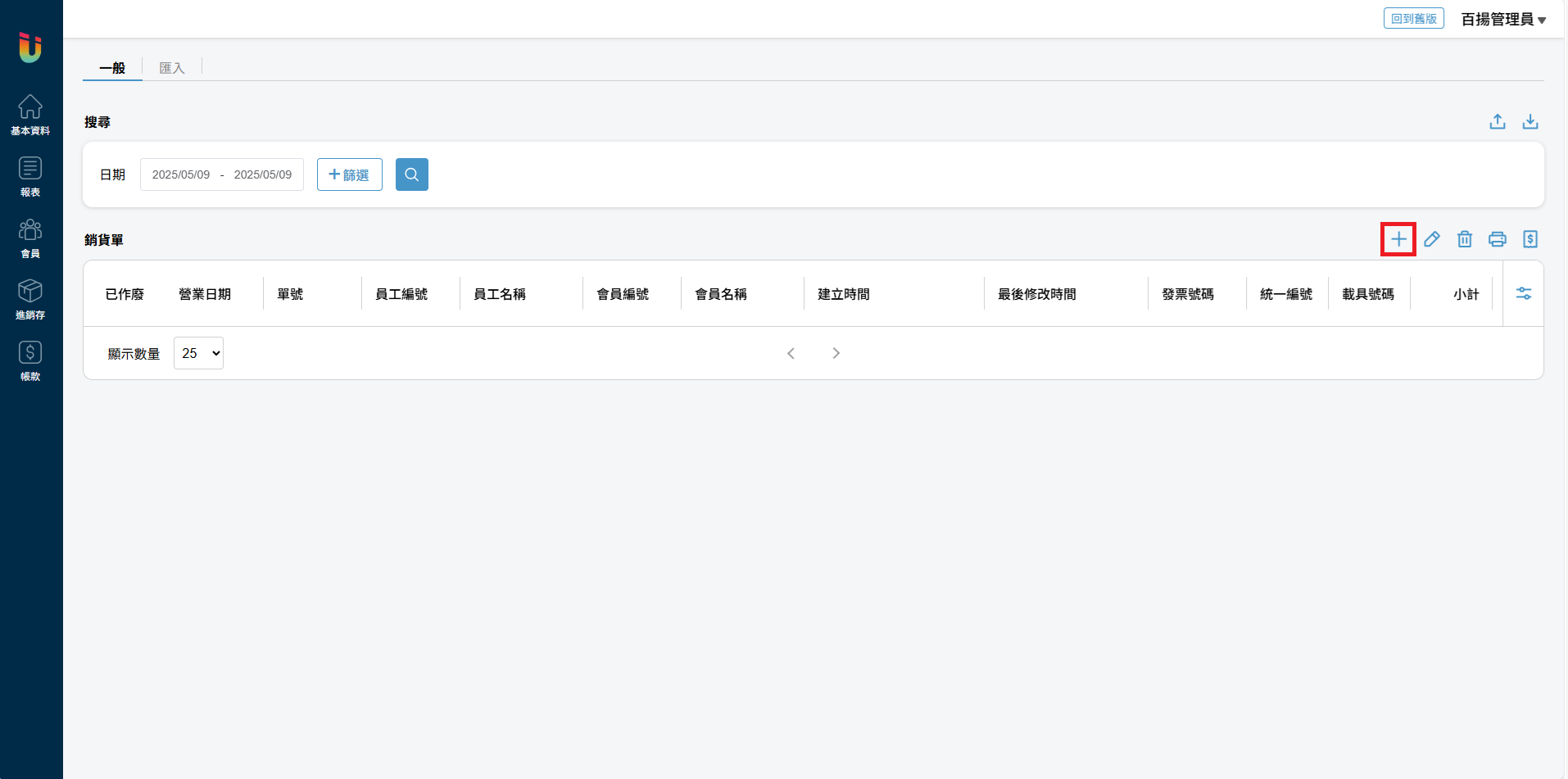
Task: Click the pencil edit icon
Action: pyautogui.click(x=1431, y=239)
